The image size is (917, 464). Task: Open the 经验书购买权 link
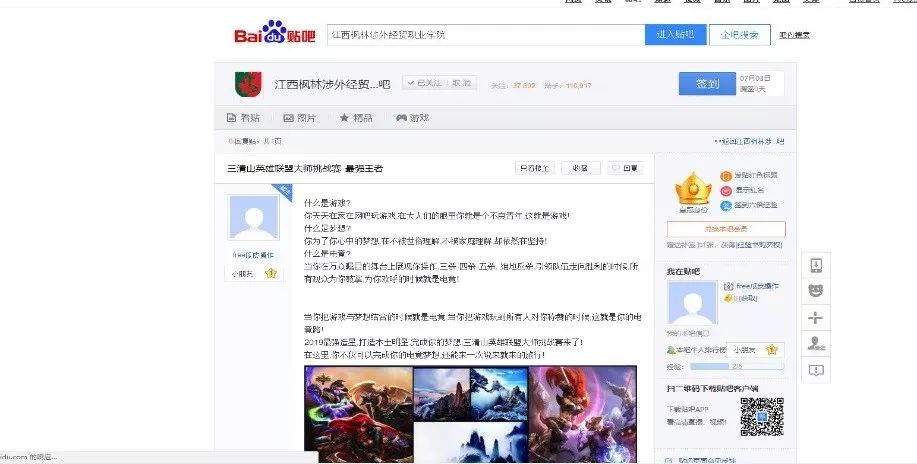point(759,245)
